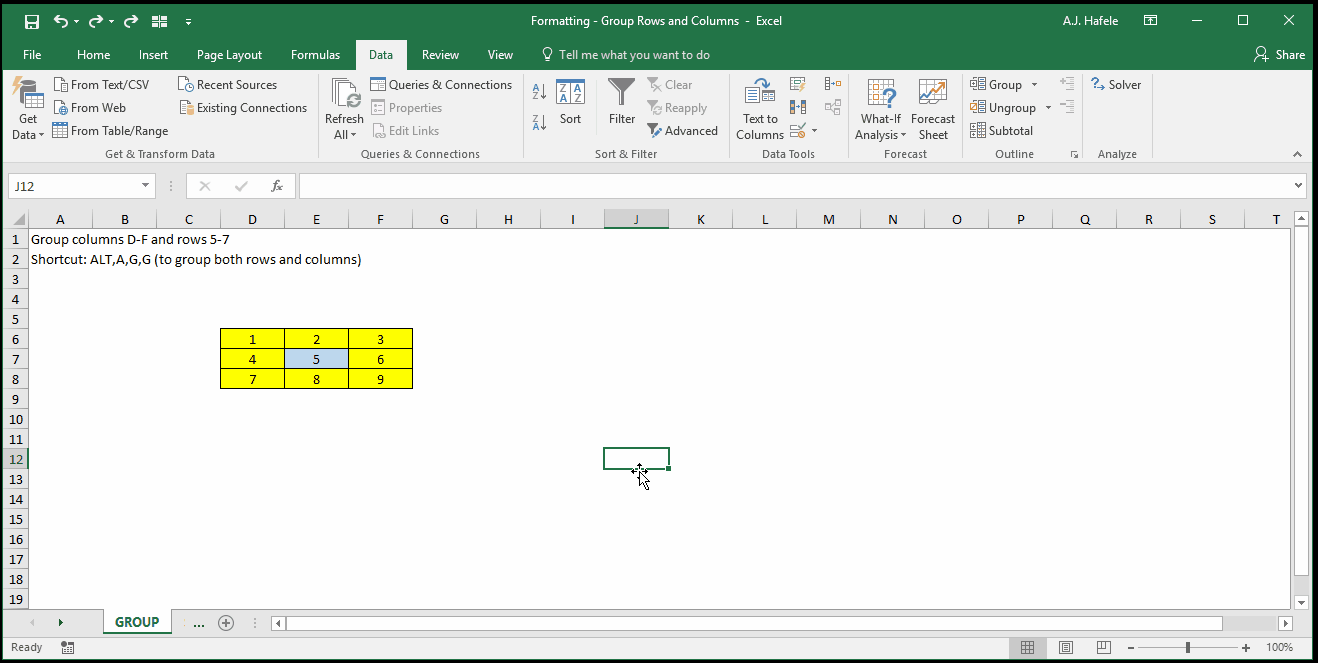
Task: Open the File tab
Action: tap(32, 55)
